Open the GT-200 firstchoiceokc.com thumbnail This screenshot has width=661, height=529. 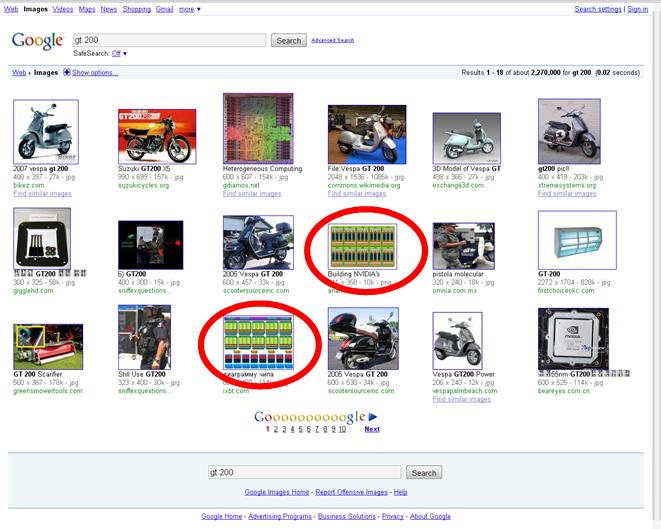click(577, 240)
